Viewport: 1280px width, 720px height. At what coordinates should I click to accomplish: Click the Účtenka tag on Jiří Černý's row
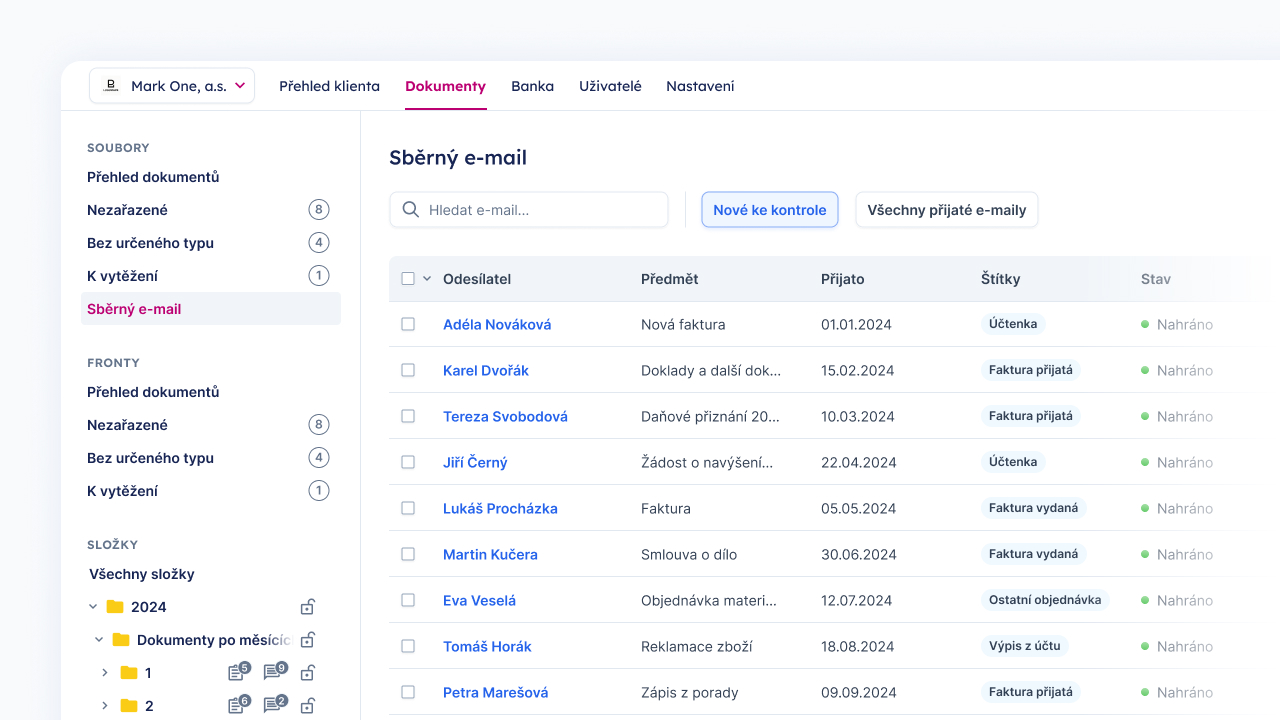[1012, 462]
